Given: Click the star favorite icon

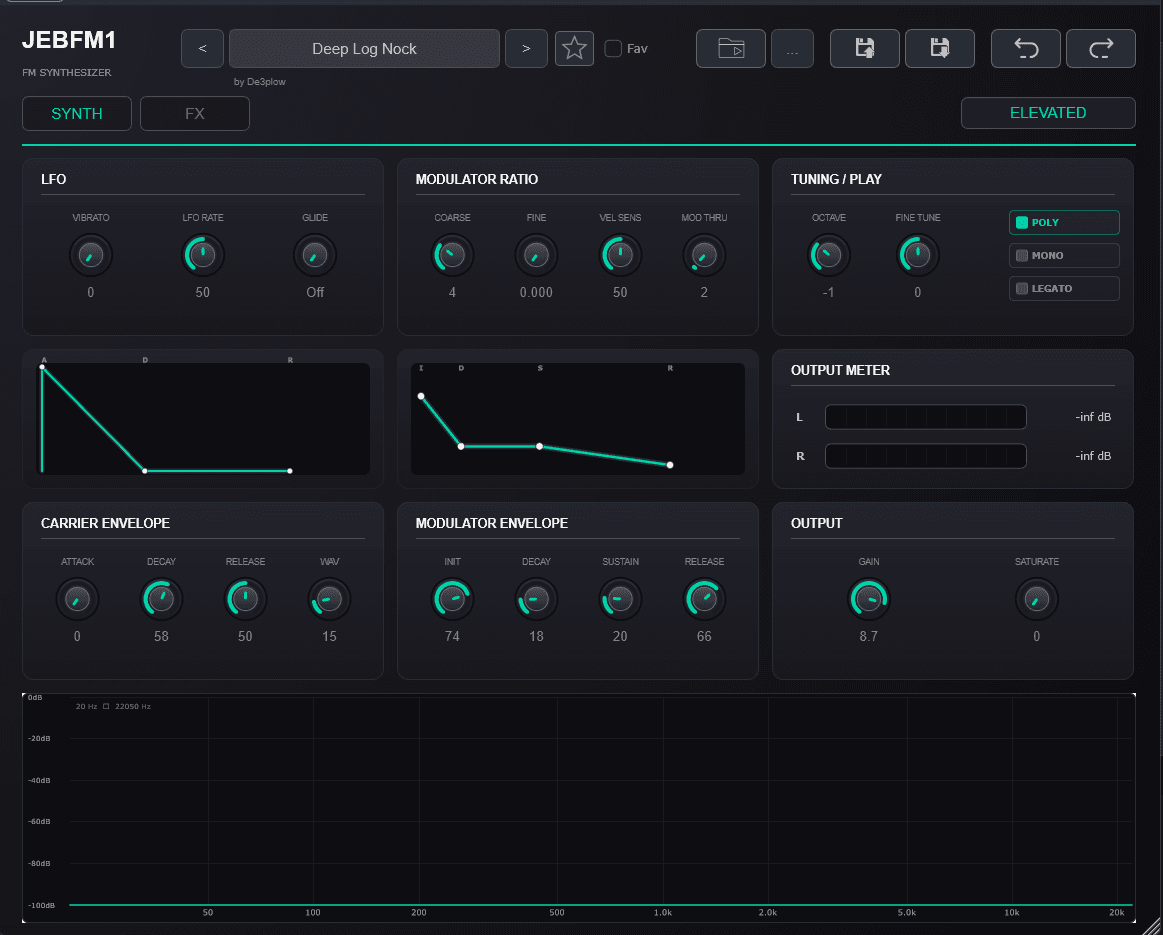Looking at the screenshot, I should pyautogui.click(x=574, y=49).
